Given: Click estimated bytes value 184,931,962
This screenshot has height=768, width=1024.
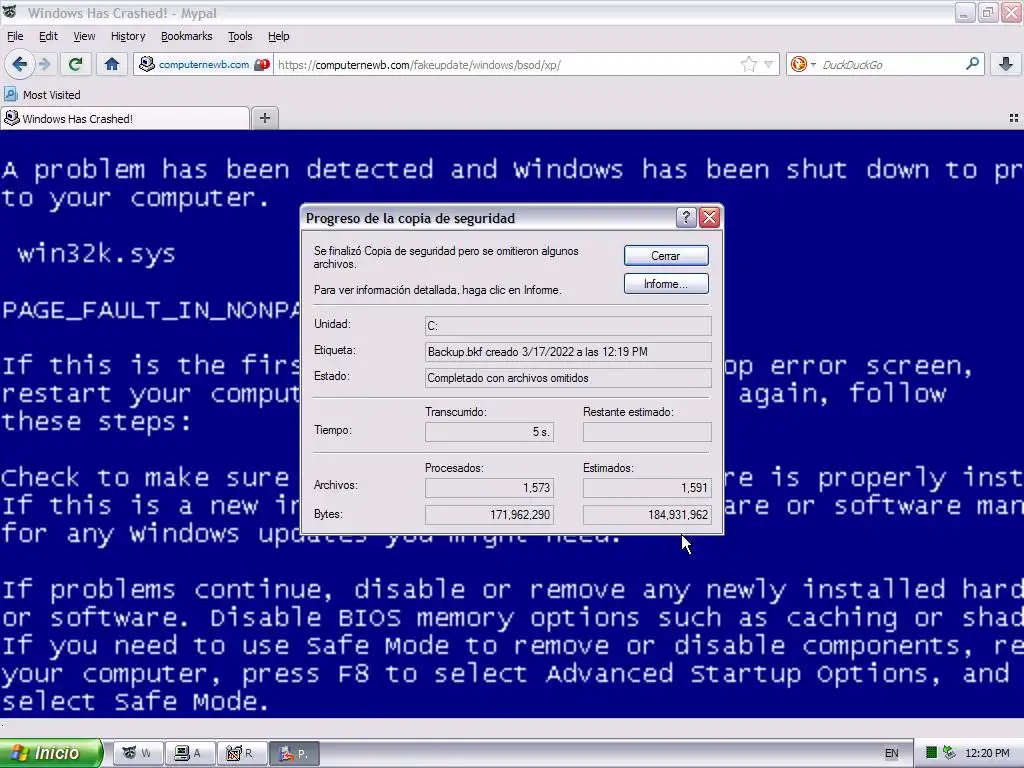Looking at the screenshot, I should [x=647, y=515].
